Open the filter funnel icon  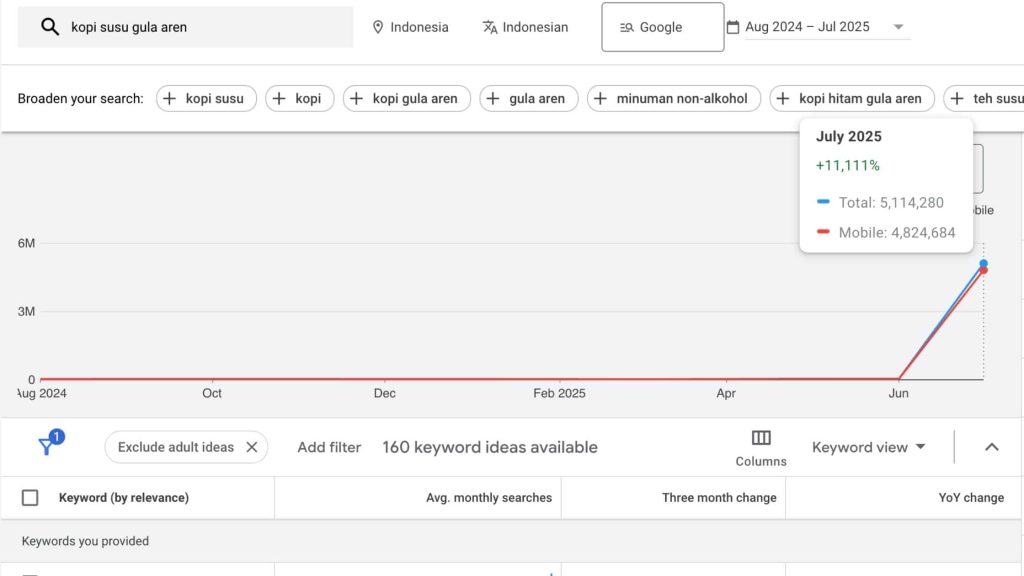click(x=46, y=446)
